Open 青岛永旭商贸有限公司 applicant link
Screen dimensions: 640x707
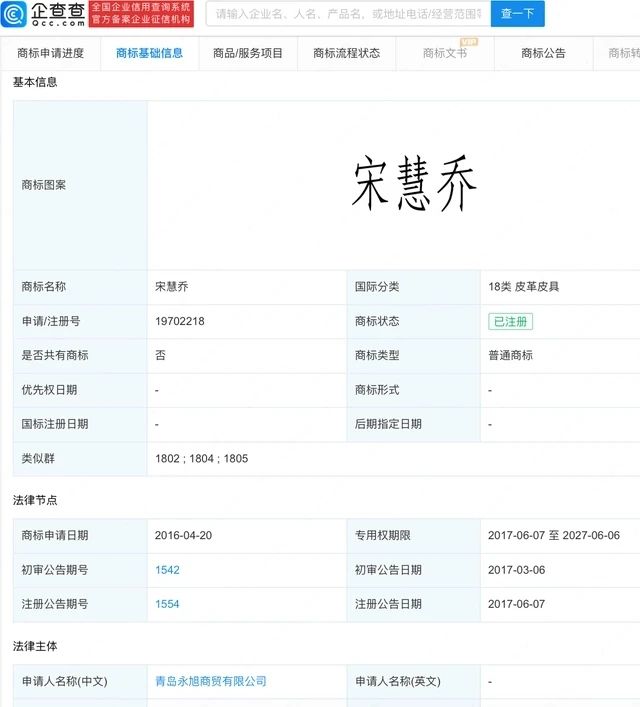click(x=211, y=681)
